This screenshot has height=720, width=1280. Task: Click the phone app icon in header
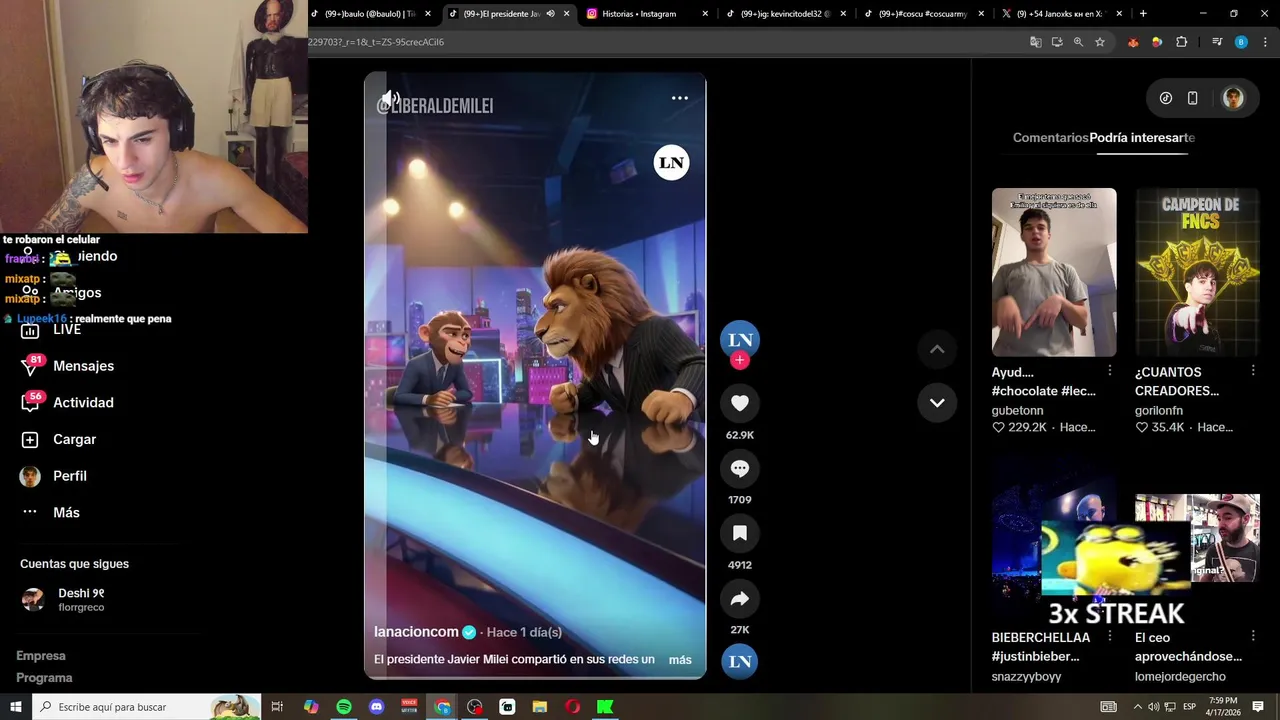pyautogui.click(x=1192, y=98)
